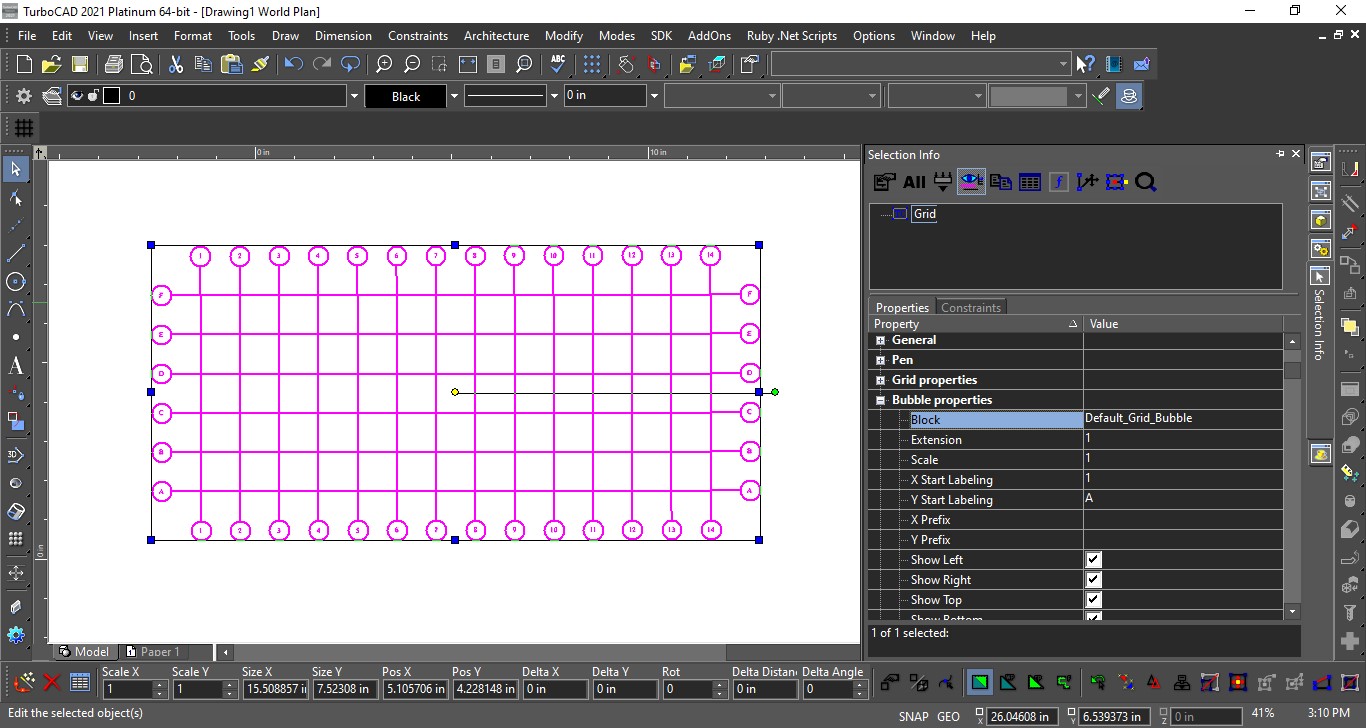Click the magnifier search icon in Selection Info
1366x728 pixels.
(1146, 182)
